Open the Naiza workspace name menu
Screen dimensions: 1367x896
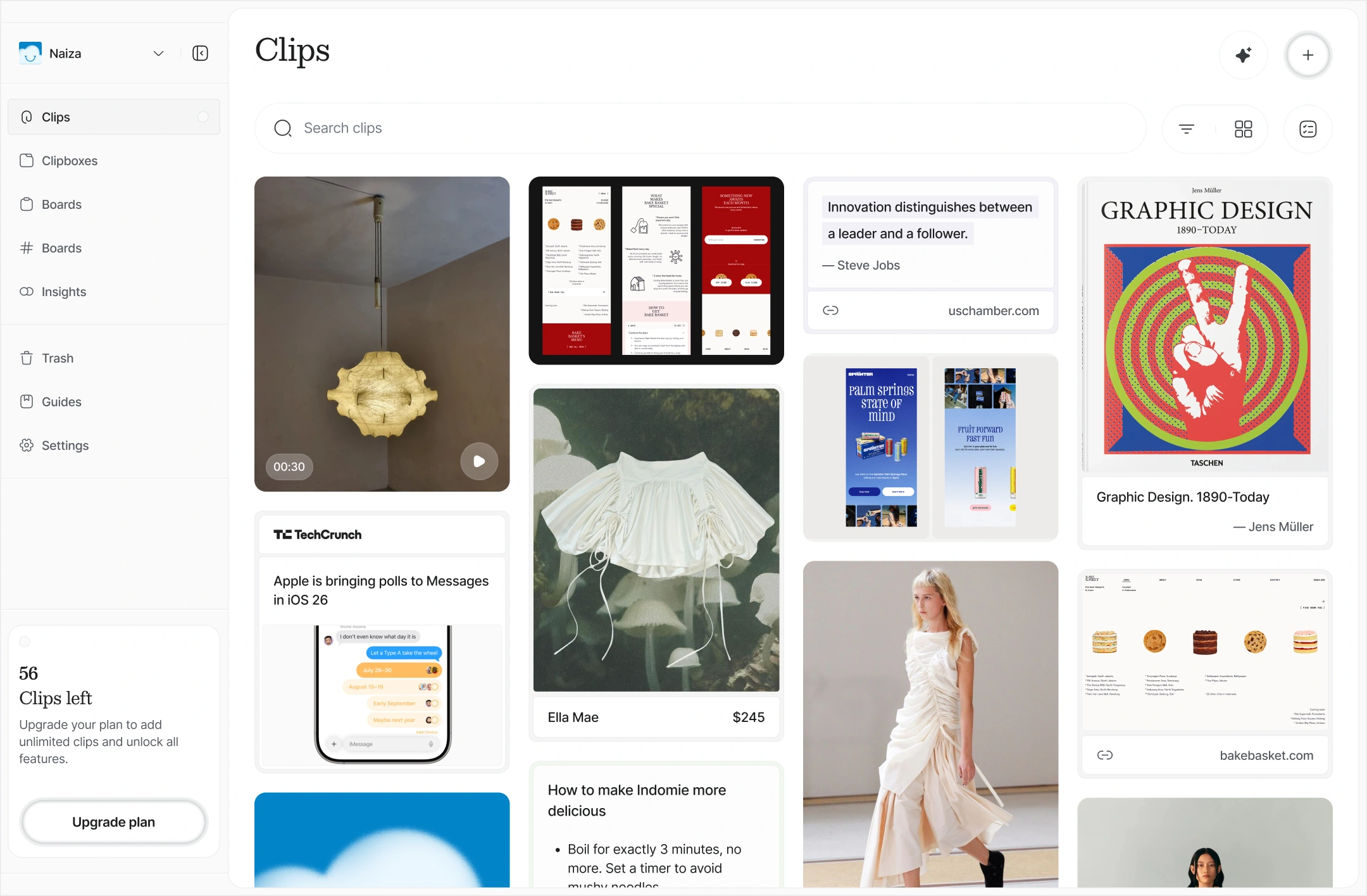(x=65, y=54)
